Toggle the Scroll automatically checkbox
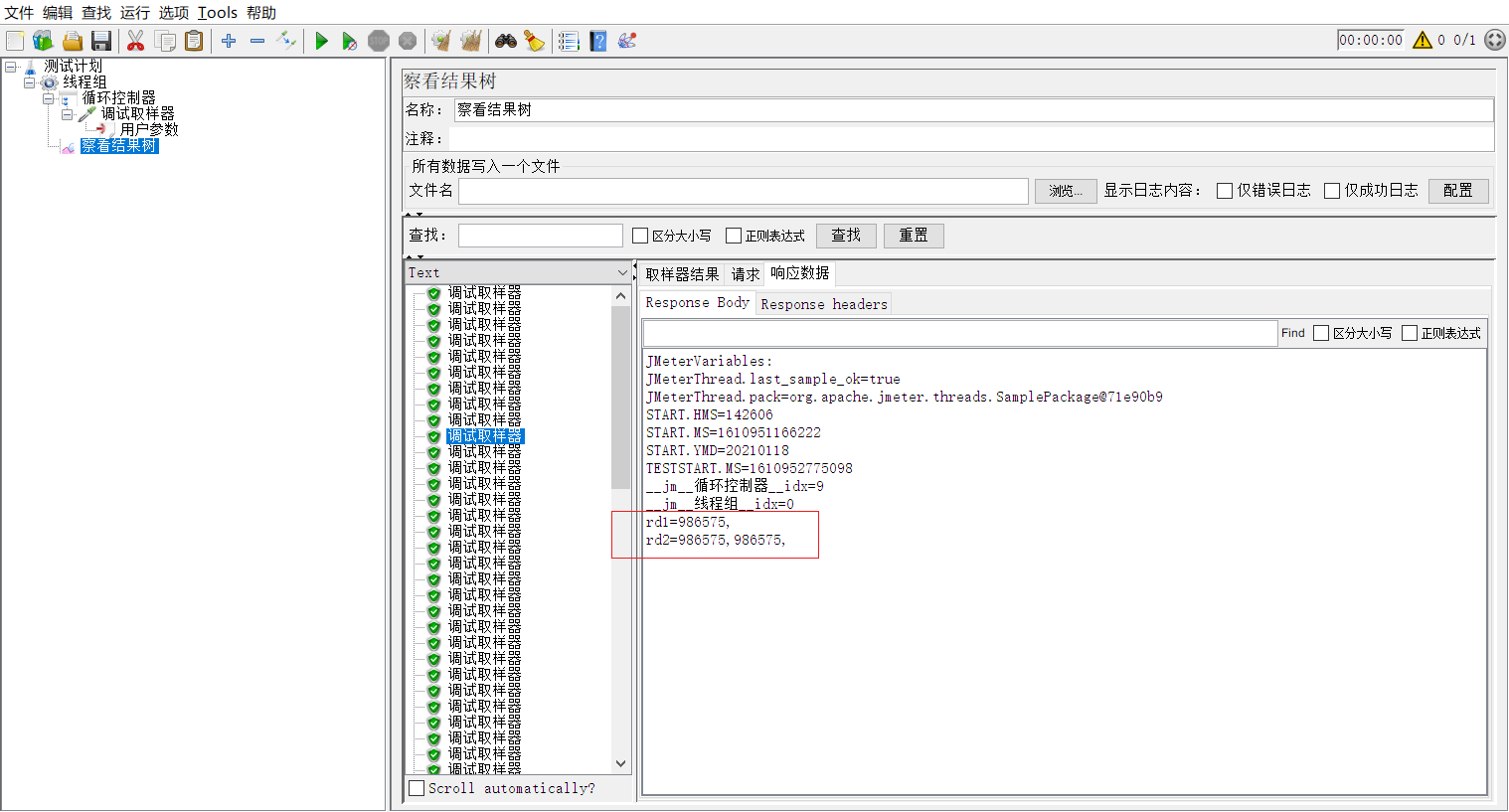The width and height of the screenshot is (1509, 812). point(417,787)
